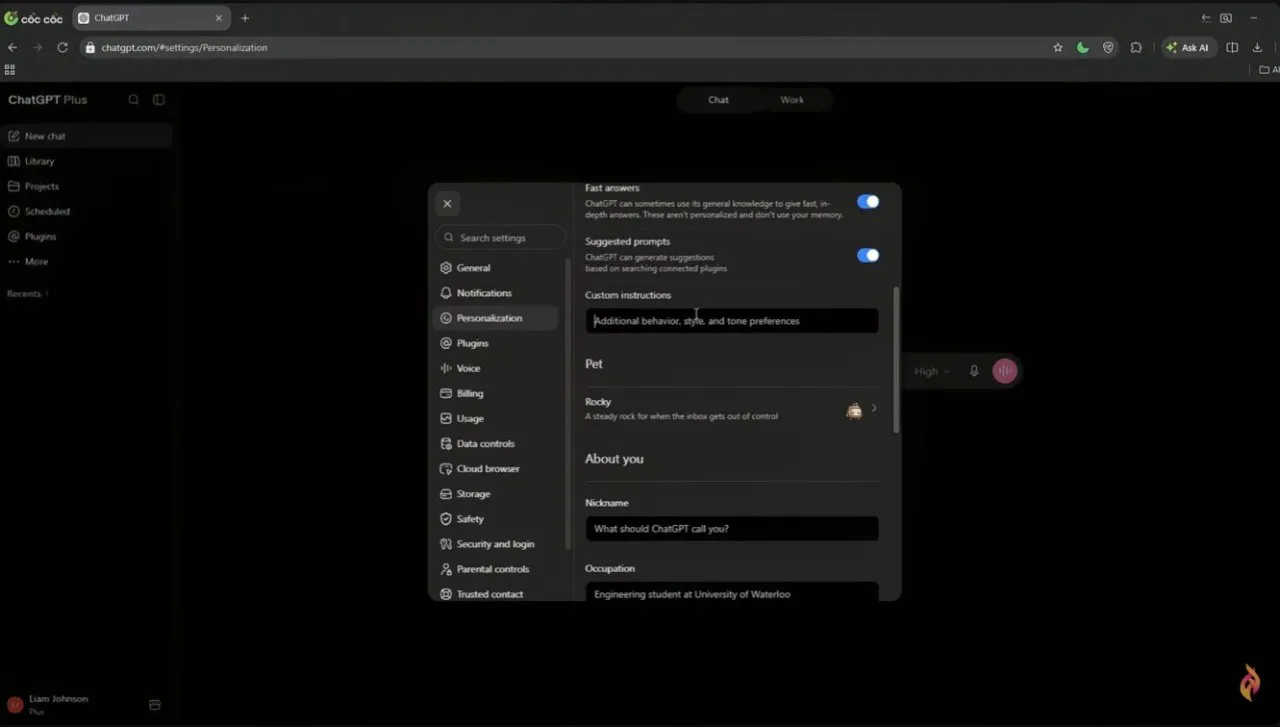Screen dimensions: 1280x727
Task: Click the Safety shield icon
Action: click(x=446, y=519)
